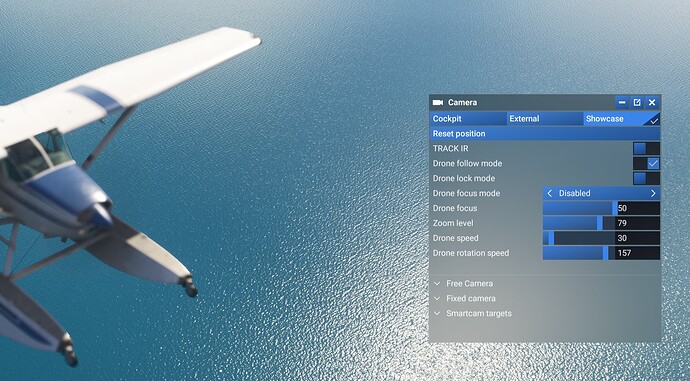This screenshot has height=381, width=690.
Task: Switch to the External camera tab
Action: click(x=545, y=119)
